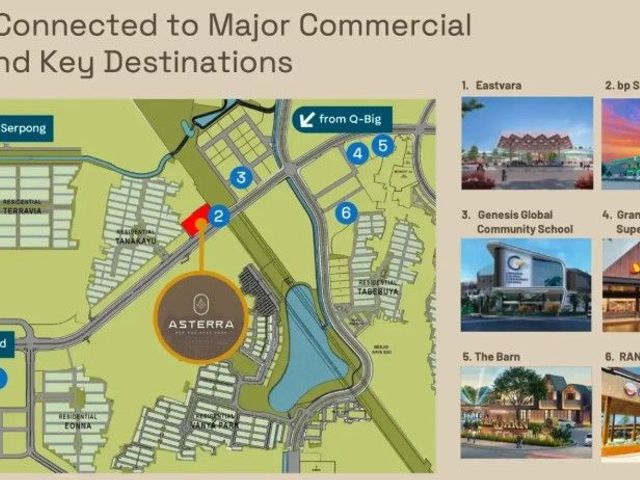Click the arrow icon beside from Q-Big
Screen dimensions: 640x480
307,119
